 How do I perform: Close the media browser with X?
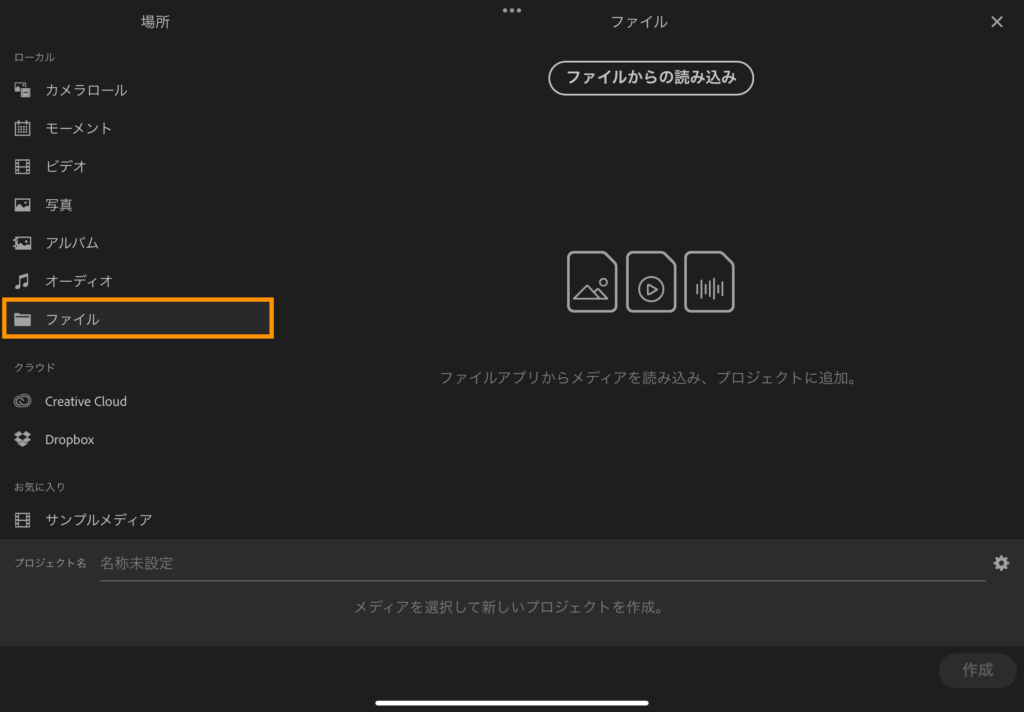click(x=996, y=22)
